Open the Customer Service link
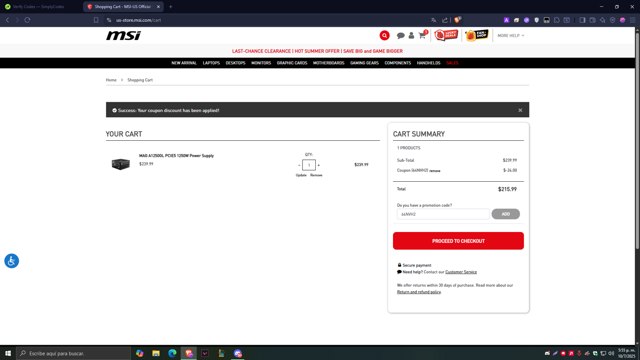The height and width of the screenshot is (360, 640). (461, 272)
